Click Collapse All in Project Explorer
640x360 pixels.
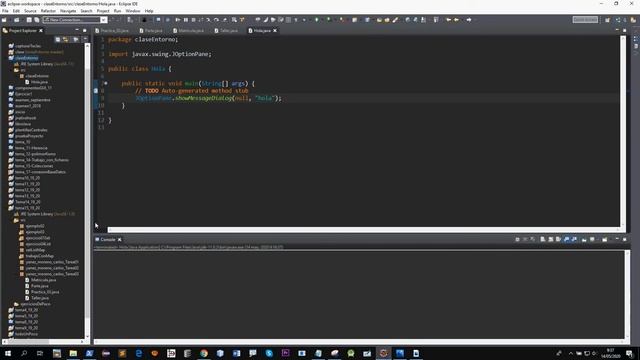(58, 39)
